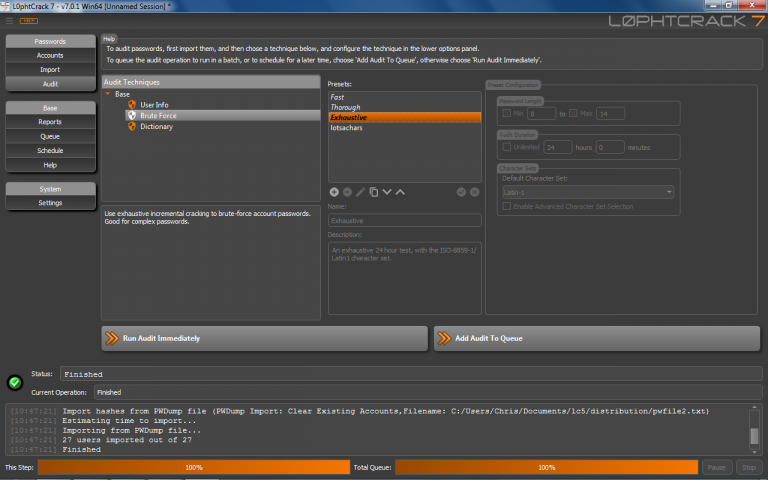Select the User Info audit technique
The image size is (768, 480).
153,104
